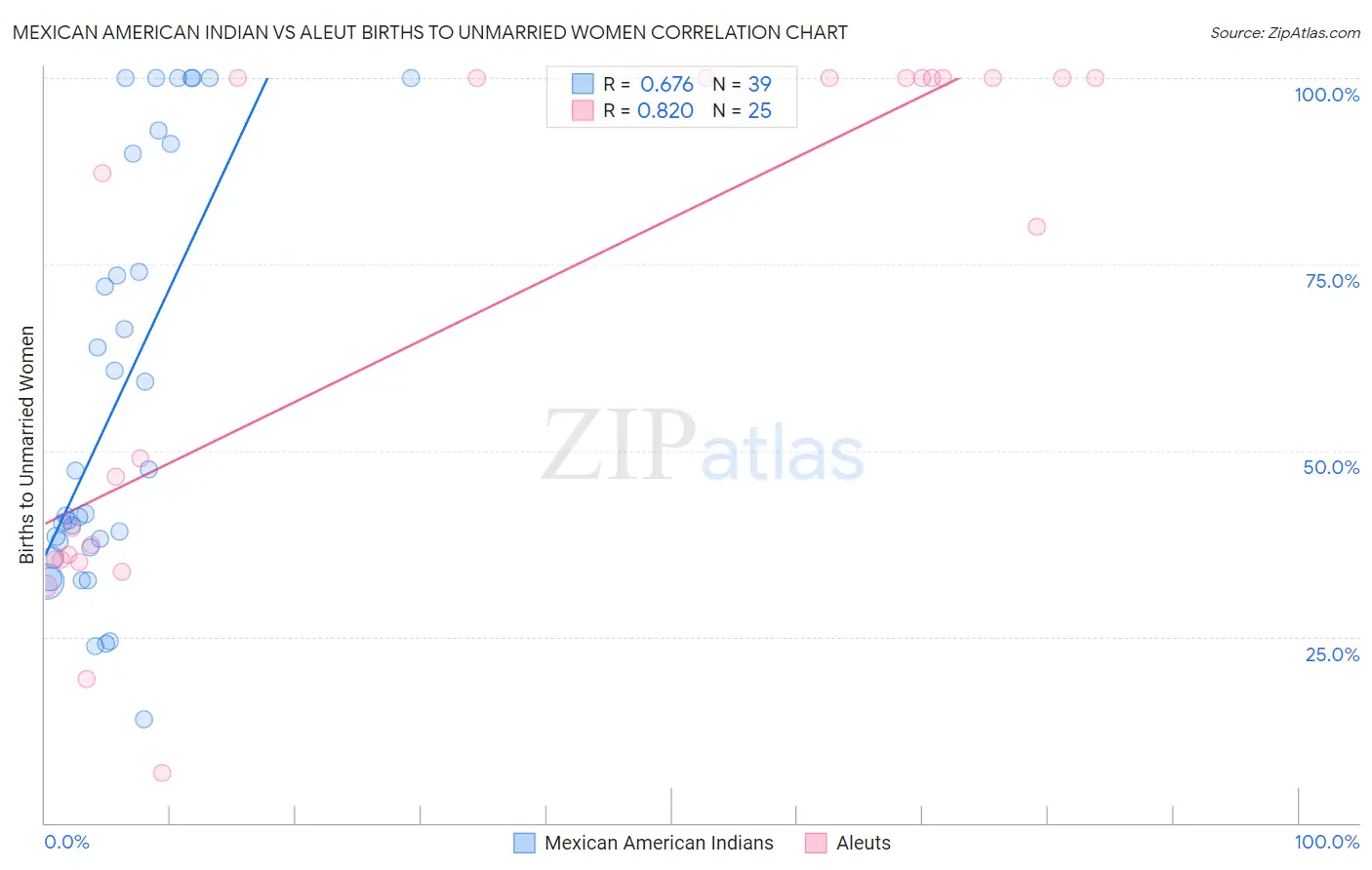Click the Births to Unmarried Women axis title

[26, 445]
